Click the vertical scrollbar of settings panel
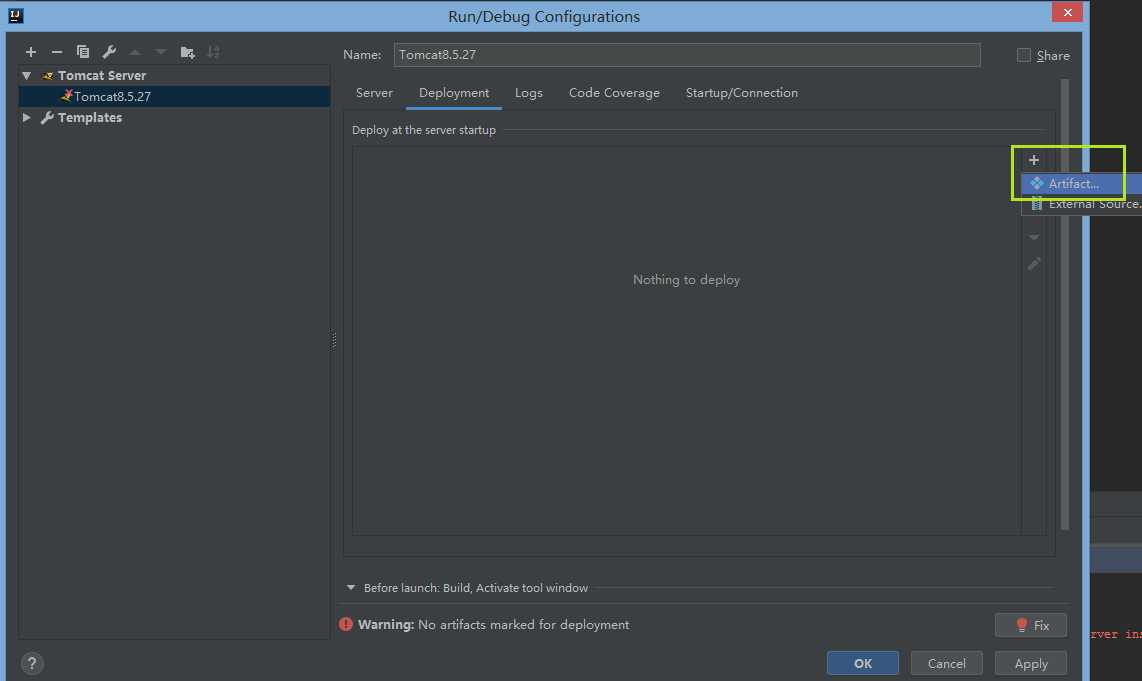Image resolution: width=1142 pixels, height=681 pixels. pyautogui.click(x=1065, y=304)
